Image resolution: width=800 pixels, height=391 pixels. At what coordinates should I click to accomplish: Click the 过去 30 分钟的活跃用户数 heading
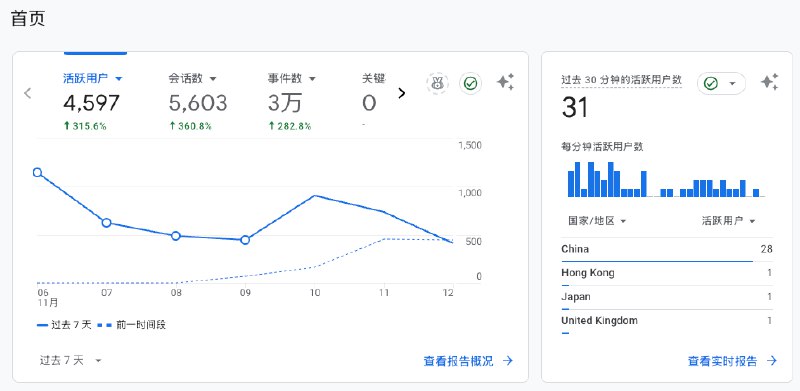click(621, 80)
